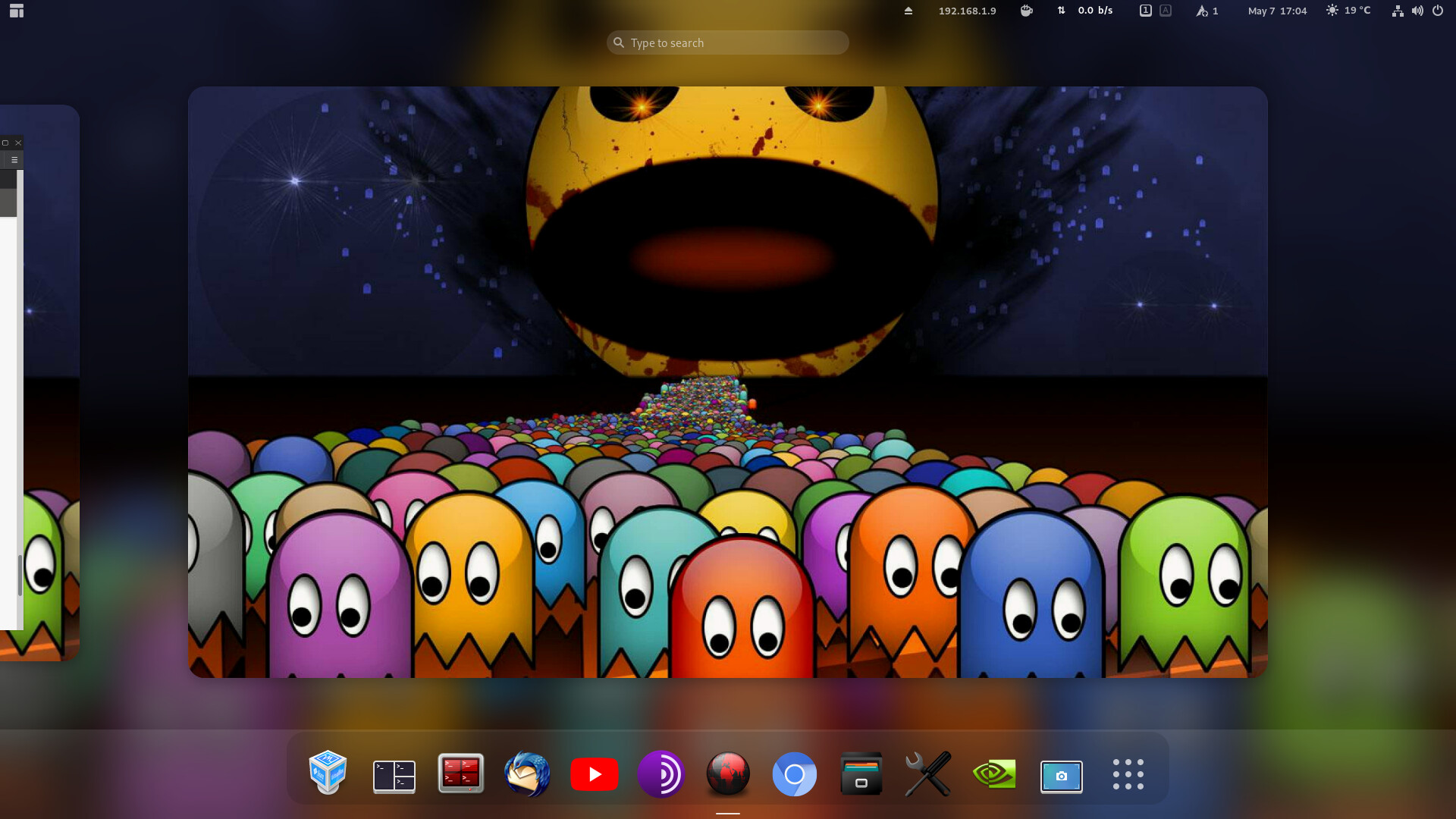Open the red Terminator terminal icon
1456x819 pixels.
tap(461, 773)
